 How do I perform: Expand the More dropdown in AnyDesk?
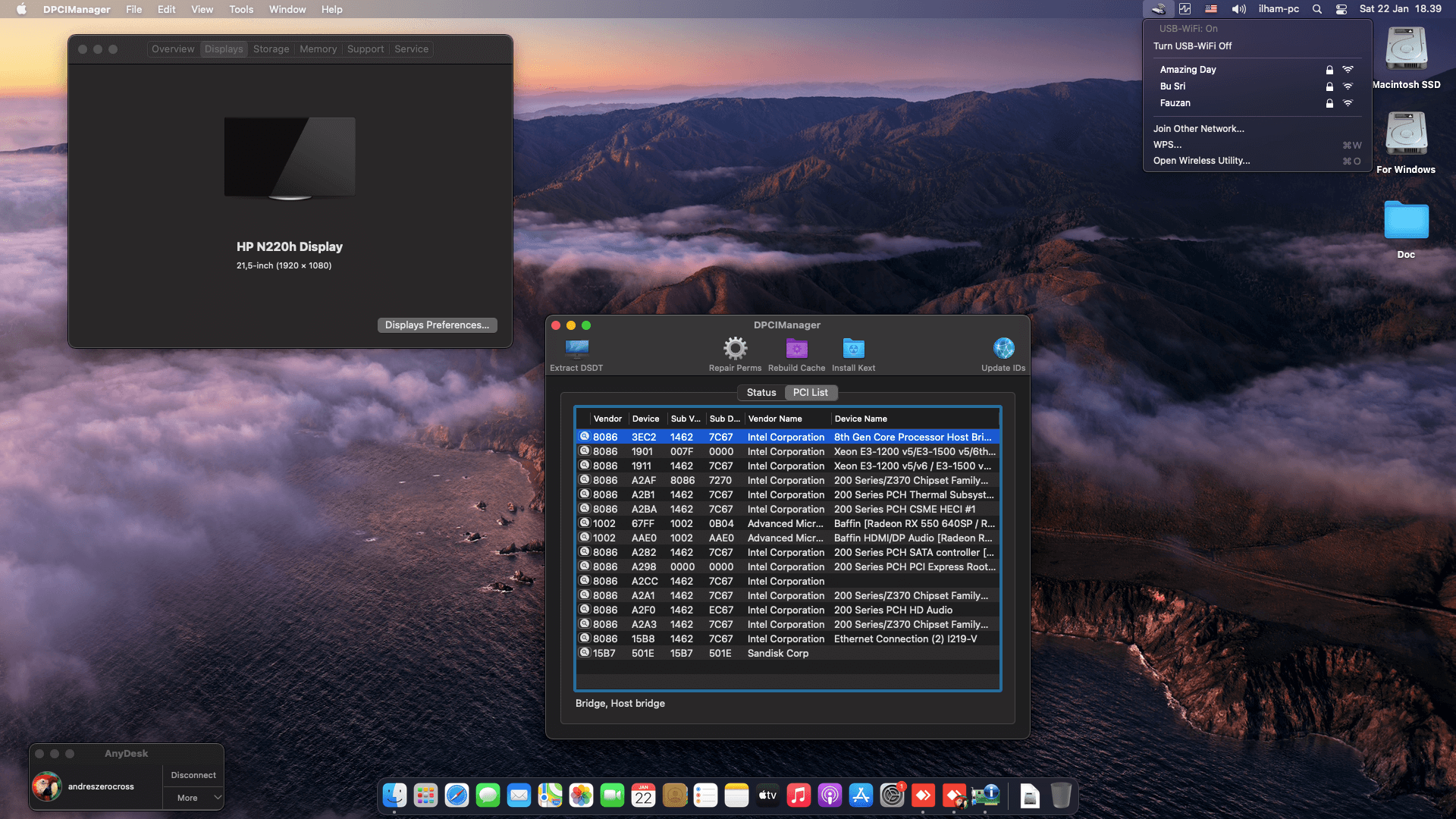click(193, 798)
